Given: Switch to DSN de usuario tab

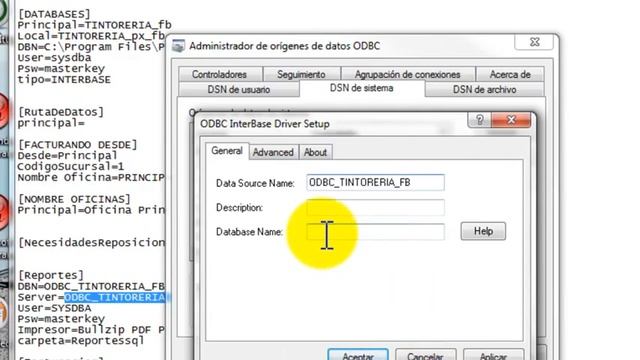Looking at the screenshot, I should (x=239, y=89).
